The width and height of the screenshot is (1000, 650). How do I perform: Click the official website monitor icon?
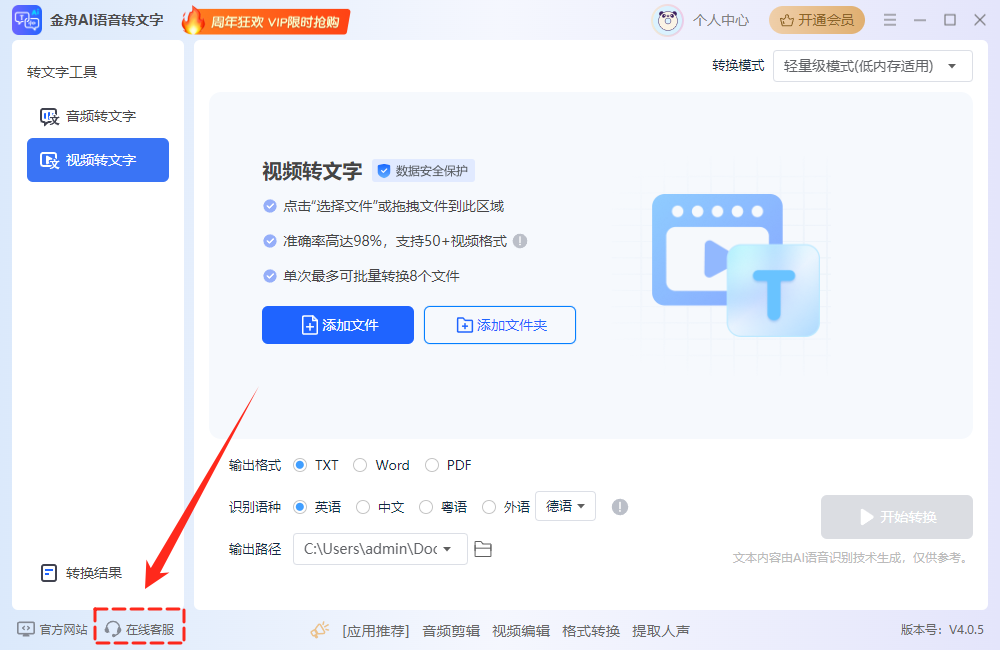pyautogui.click(x=26, y=629)
